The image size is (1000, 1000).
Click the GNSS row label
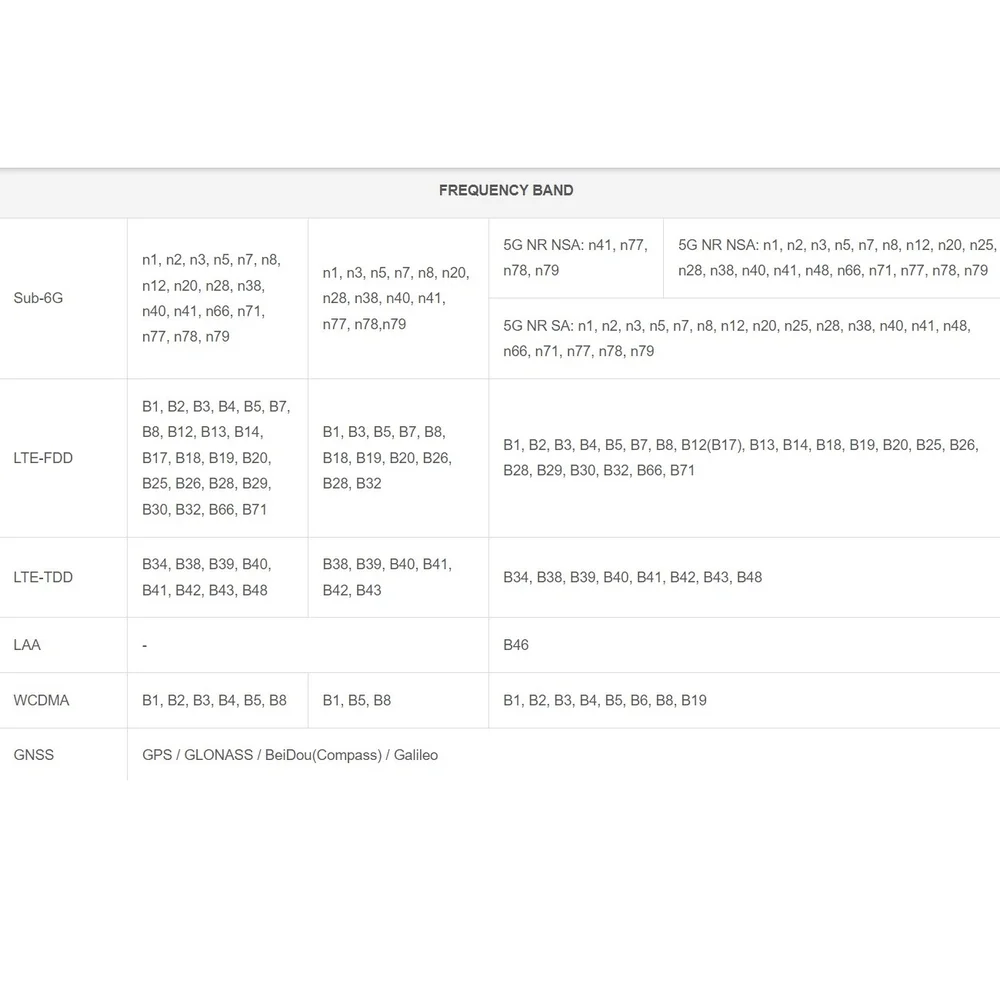34,755
